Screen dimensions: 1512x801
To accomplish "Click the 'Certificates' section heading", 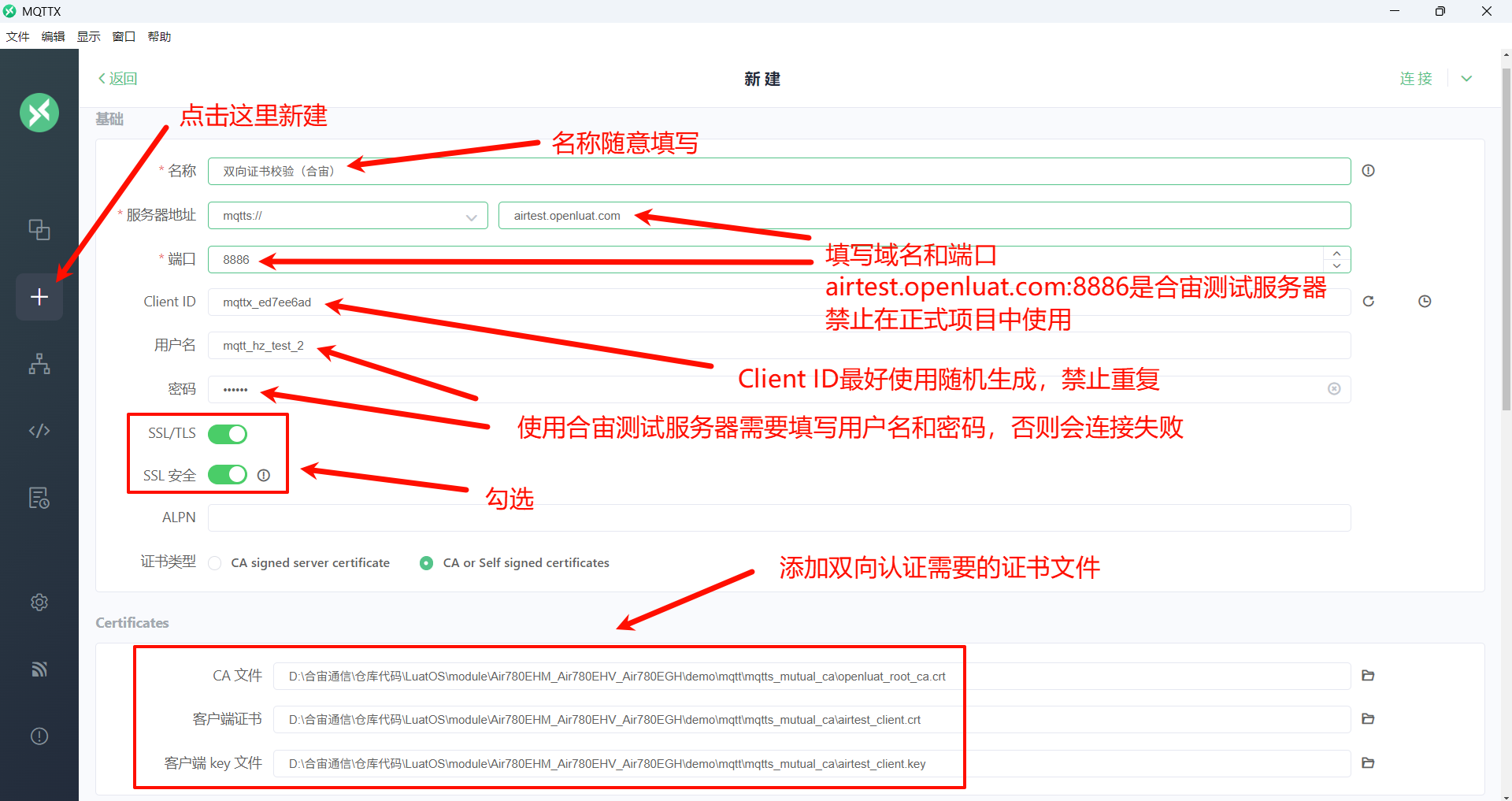I will click(132, 623).
